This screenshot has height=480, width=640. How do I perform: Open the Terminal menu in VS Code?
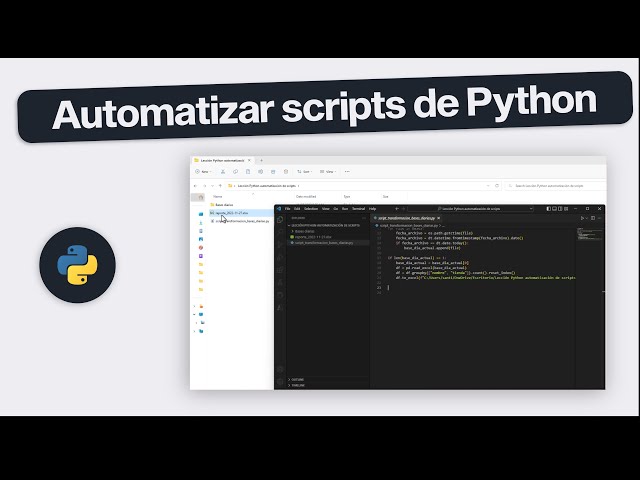[358, 209]
